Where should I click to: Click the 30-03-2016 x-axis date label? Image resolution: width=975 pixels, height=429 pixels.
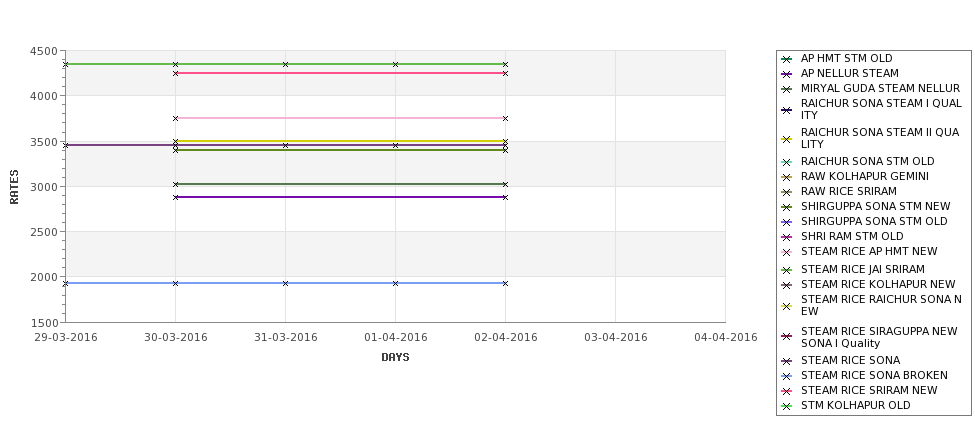(175, 338)
